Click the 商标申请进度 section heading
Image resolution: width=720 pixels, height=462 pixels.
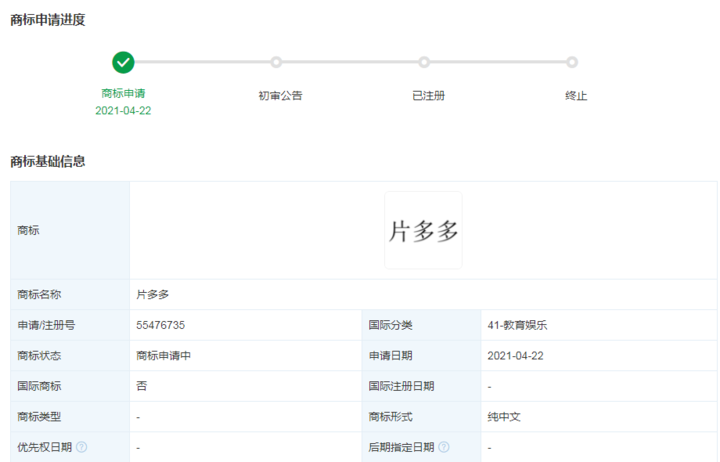pos(48,20)
